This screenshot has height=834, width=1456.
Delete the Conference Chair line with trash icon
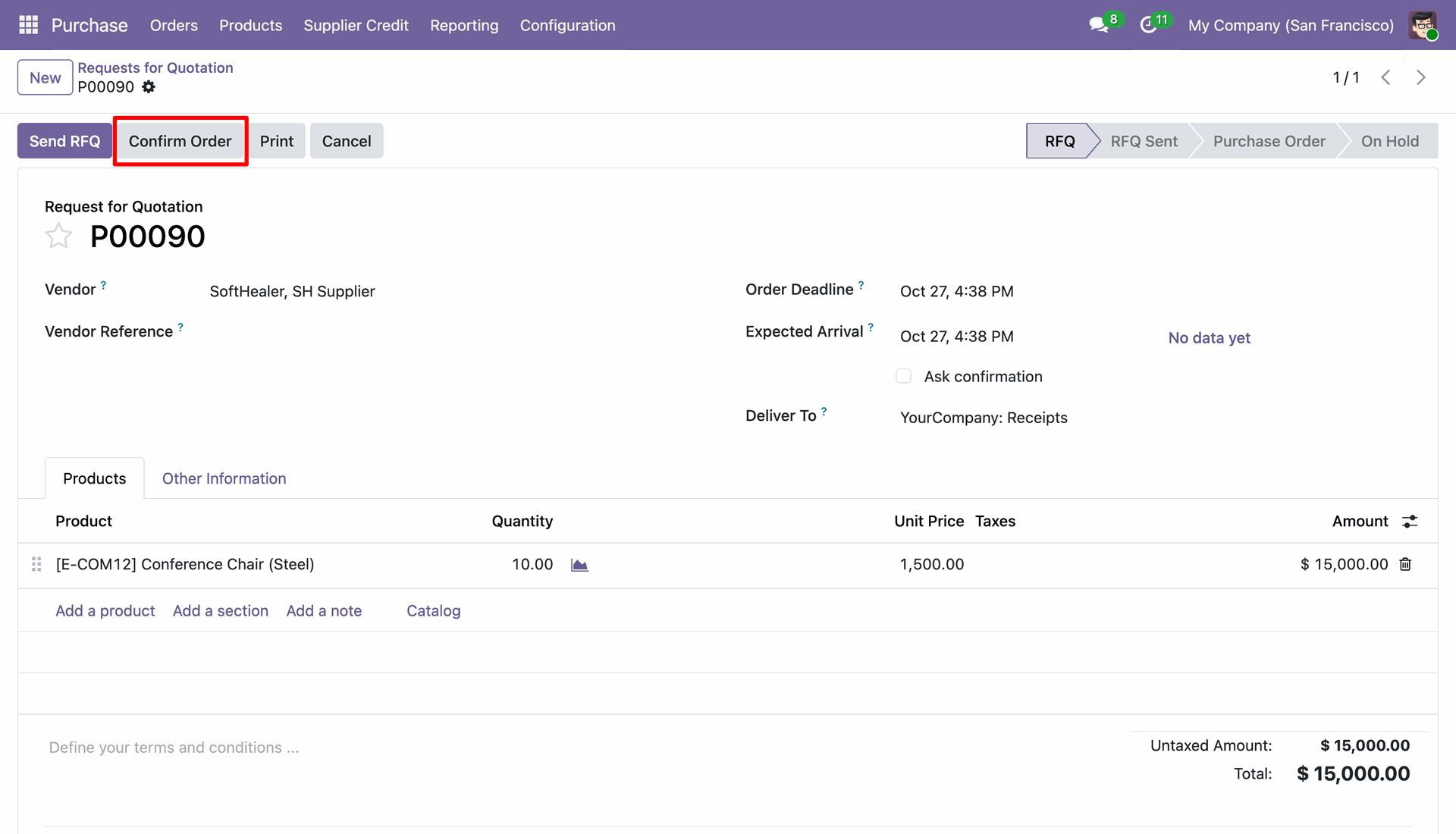tap(1405, 564)
